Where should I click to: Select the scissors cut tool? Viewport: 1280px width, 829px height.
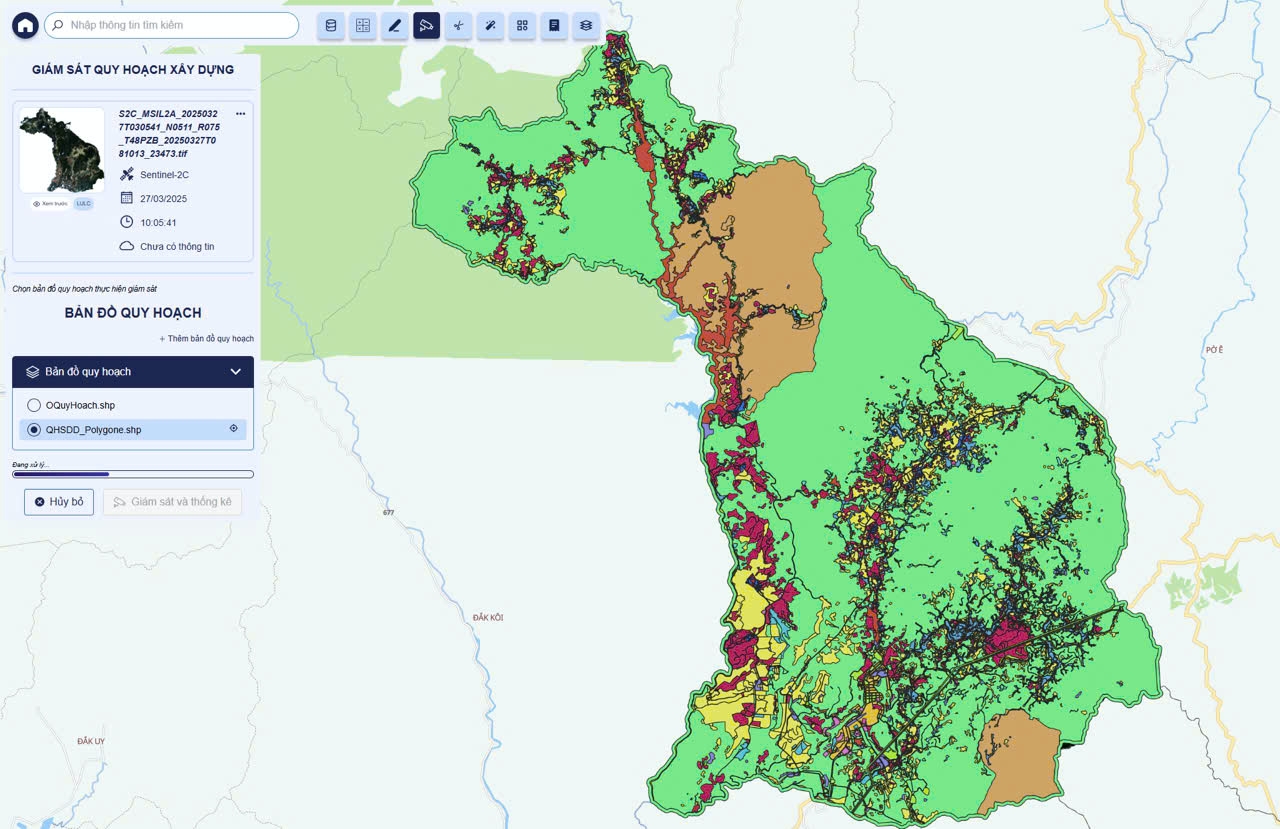(459, 26)
